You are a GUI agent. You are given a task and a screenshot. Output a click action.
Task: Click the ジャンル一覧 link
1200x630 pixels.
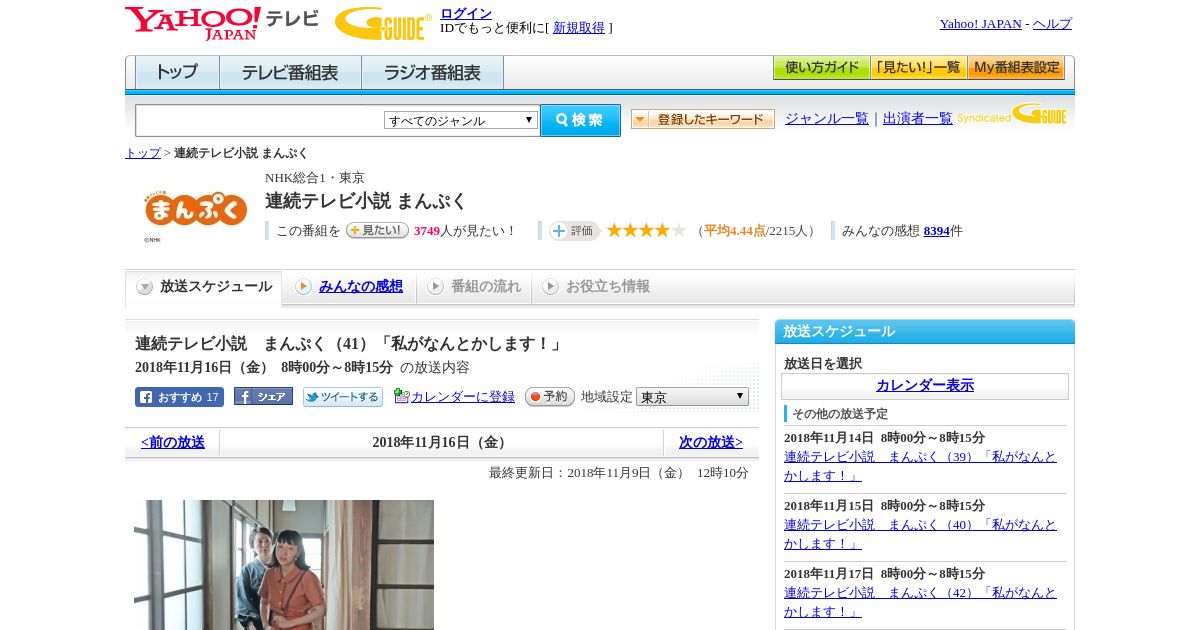827,119
